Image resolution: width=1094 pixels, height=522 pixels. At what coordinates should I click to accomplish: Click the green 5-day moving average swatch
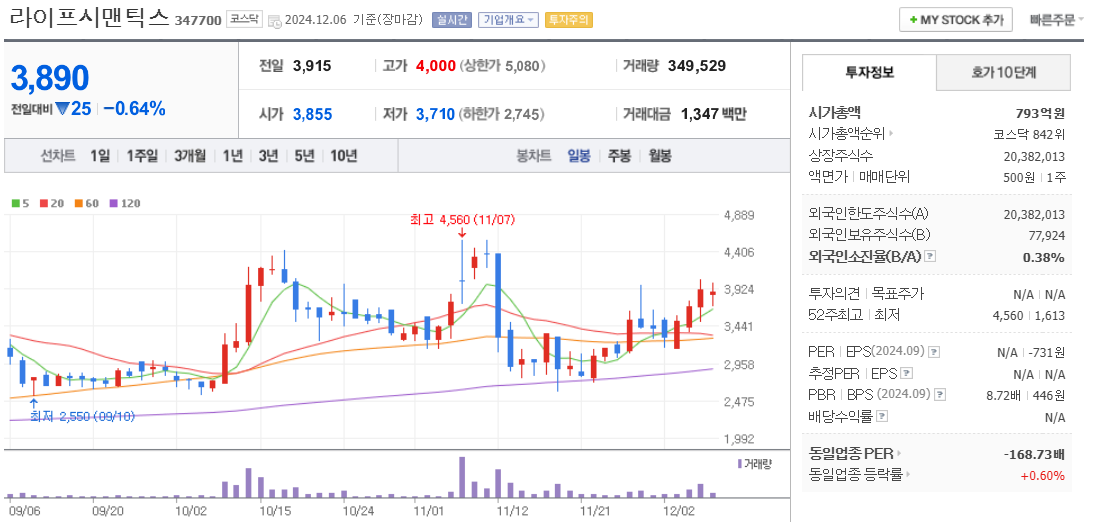[16, 204]
